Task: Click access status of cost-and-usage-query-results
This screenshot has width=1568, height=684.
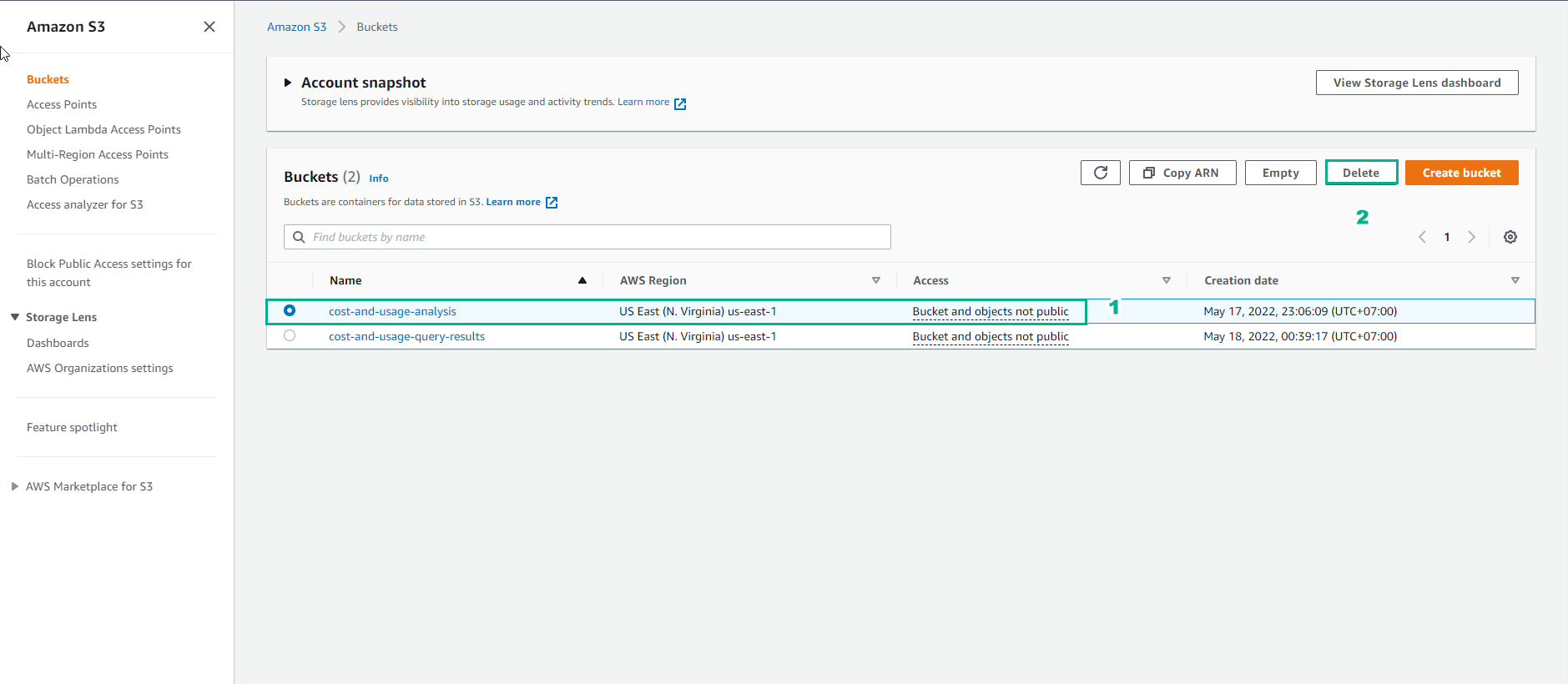Action: click(x=991, y=336)
